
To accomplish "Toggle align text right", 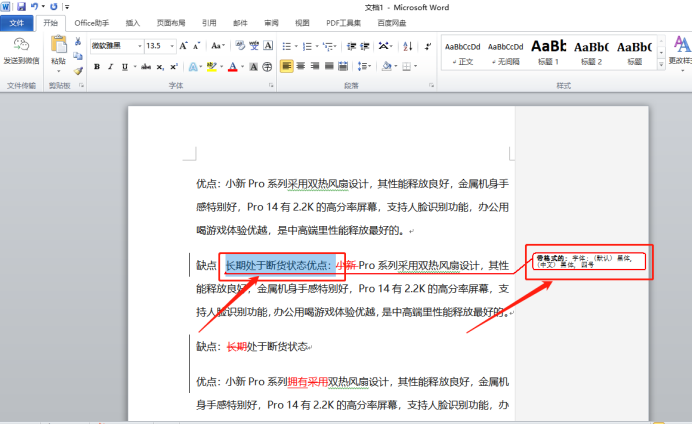I will [x=315, y=66].
